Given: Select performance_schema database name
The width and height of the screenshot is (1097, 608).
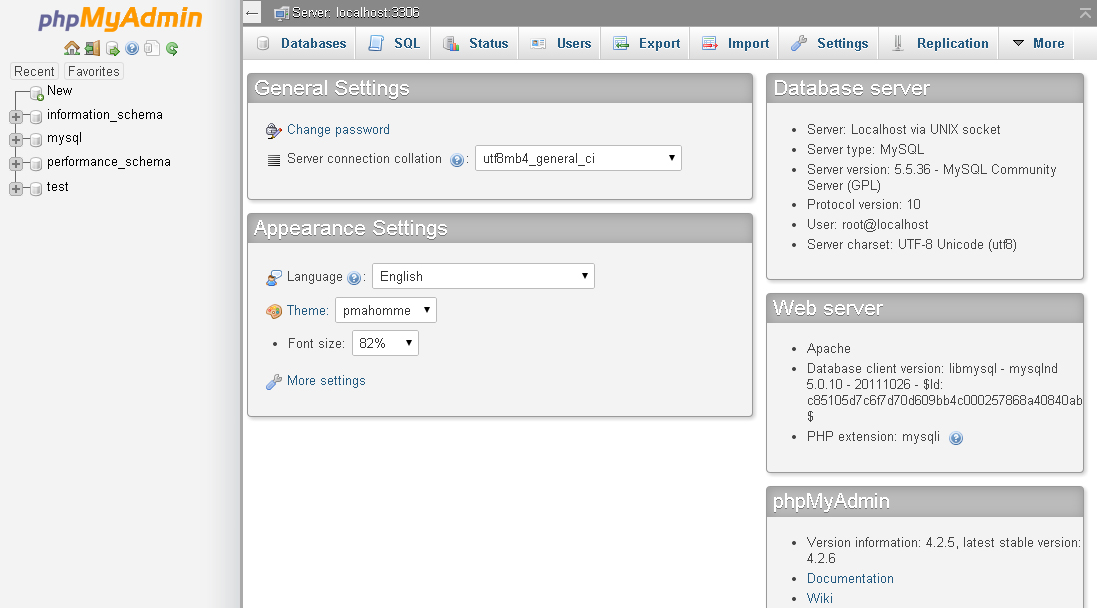Looking at the screenshot, I should click(108, 162).
